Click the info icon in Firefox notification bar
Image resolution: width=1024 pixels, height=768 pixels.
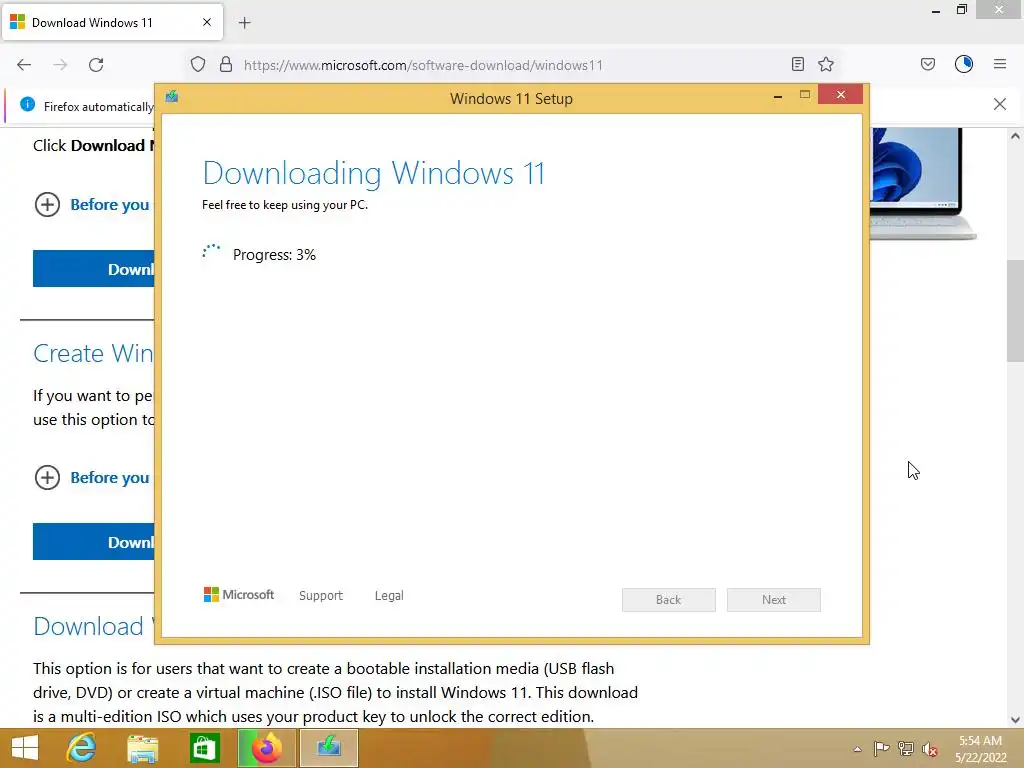click(27, 104)
